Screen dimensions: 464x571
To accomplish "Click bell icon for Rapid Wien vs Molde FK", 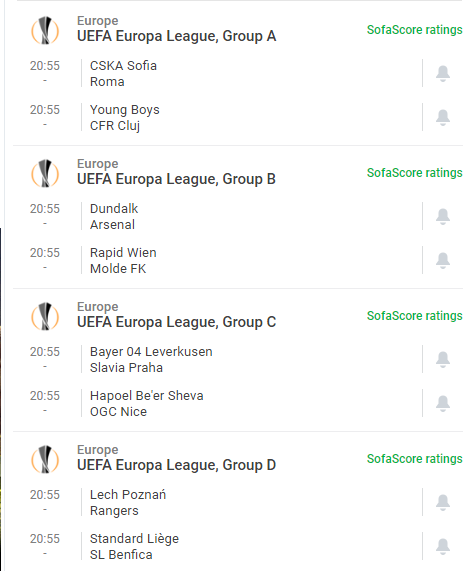I will coord(443,260).
